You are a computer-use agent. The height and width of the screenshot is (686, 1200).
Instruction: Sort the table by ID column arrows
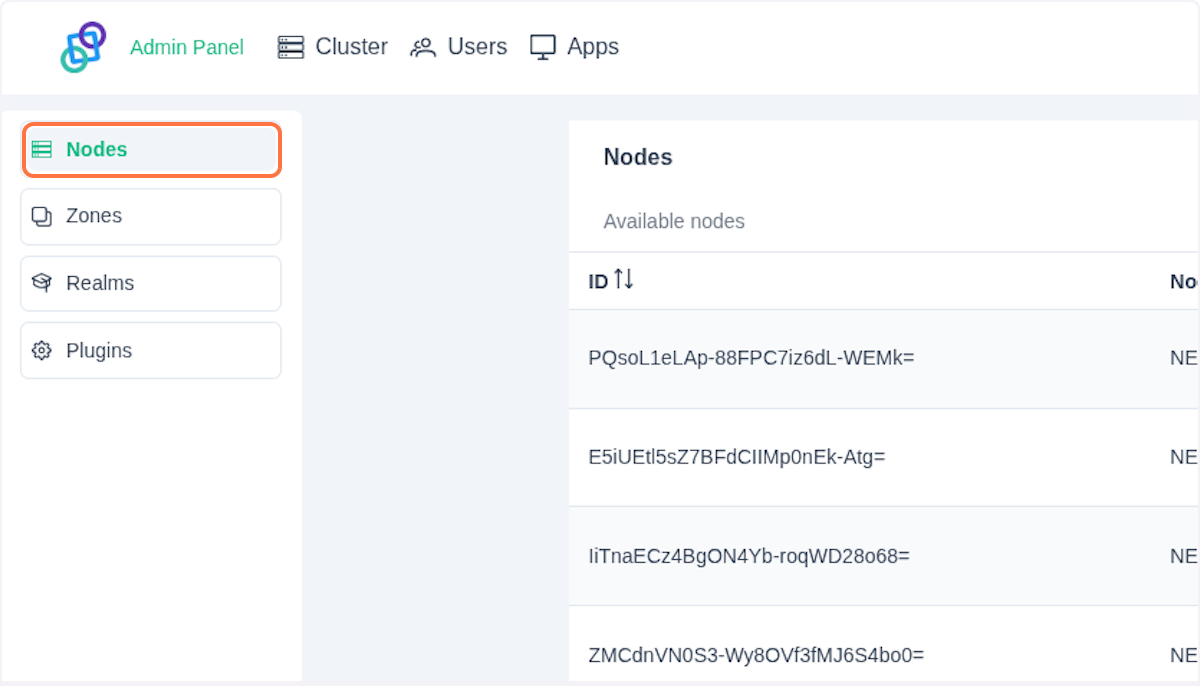(x=624, y=280)
